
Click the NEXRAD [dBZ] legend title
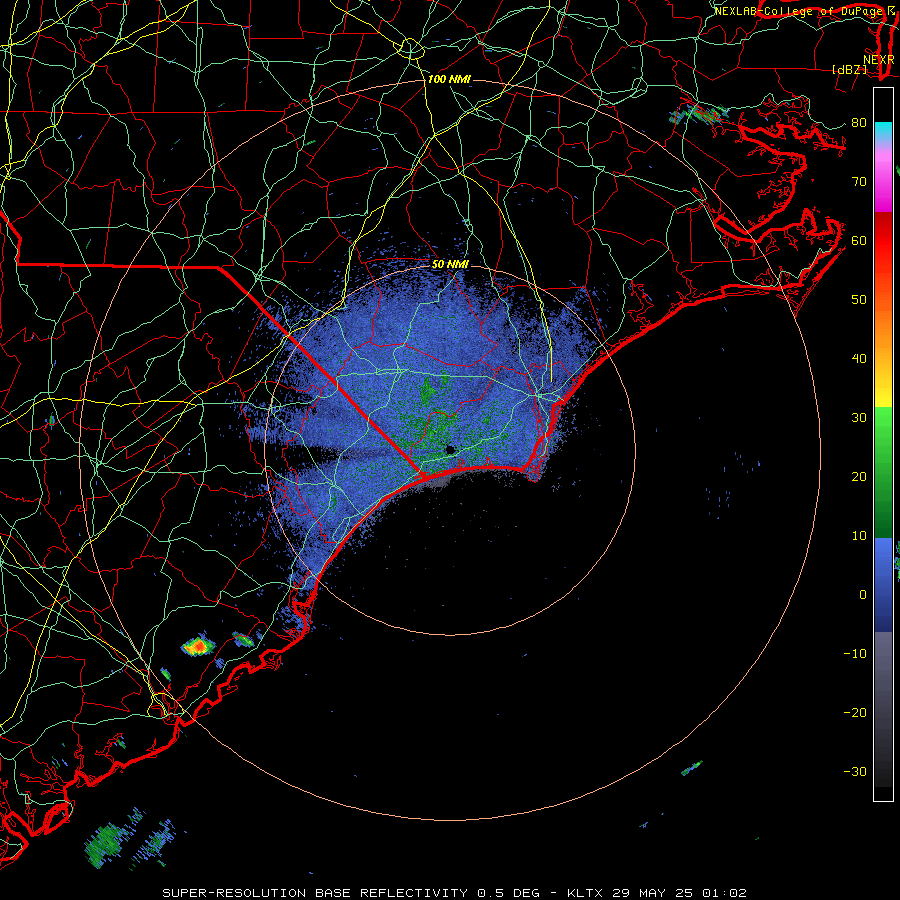[x=863, y=64]
